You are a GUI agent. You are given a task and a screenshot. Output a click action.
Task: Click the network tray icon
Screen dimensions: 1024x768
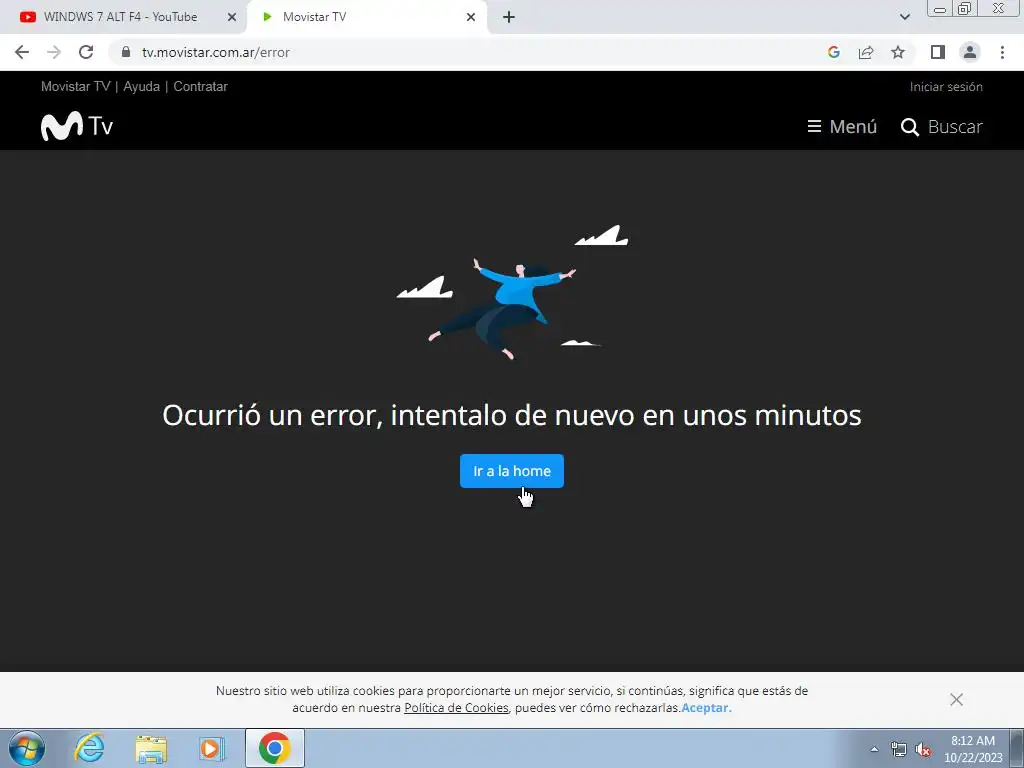tap(899, 749)
